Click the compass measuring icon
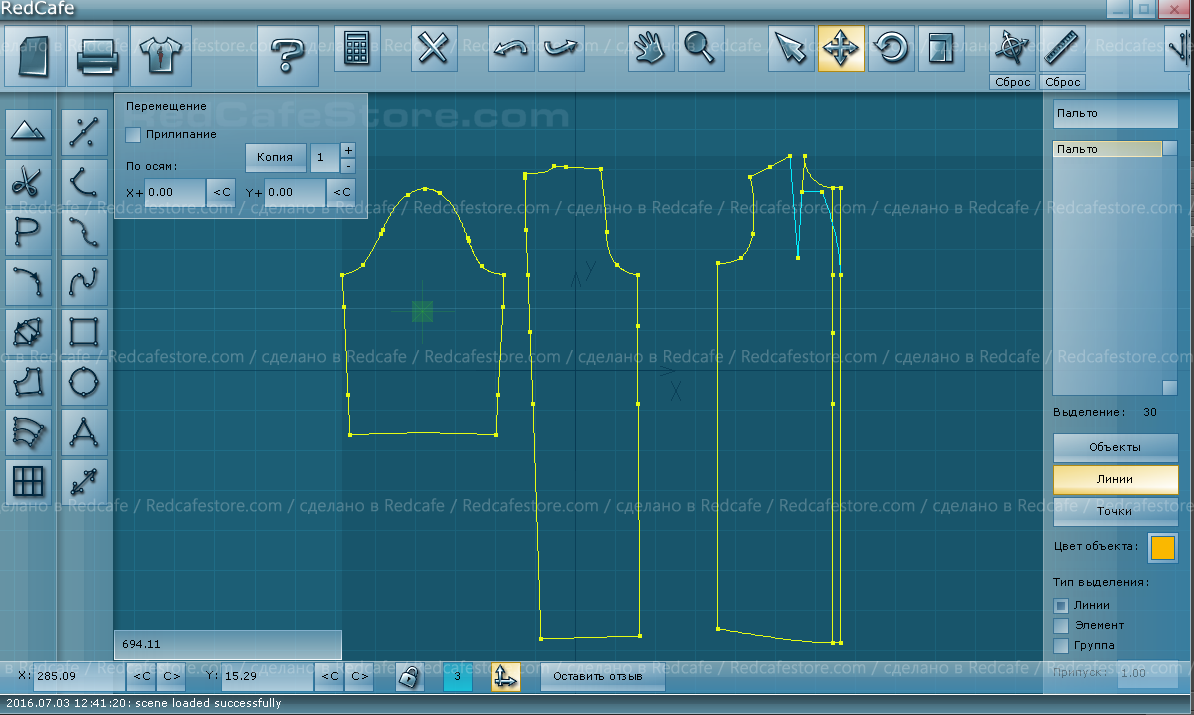Screen dimensions: 1194x715 pos(1012,49)
